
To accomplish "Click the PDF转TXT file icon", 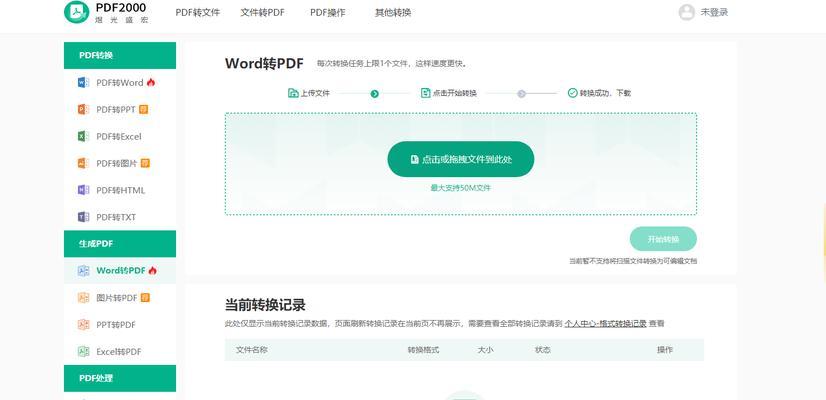I will [83, 217].
